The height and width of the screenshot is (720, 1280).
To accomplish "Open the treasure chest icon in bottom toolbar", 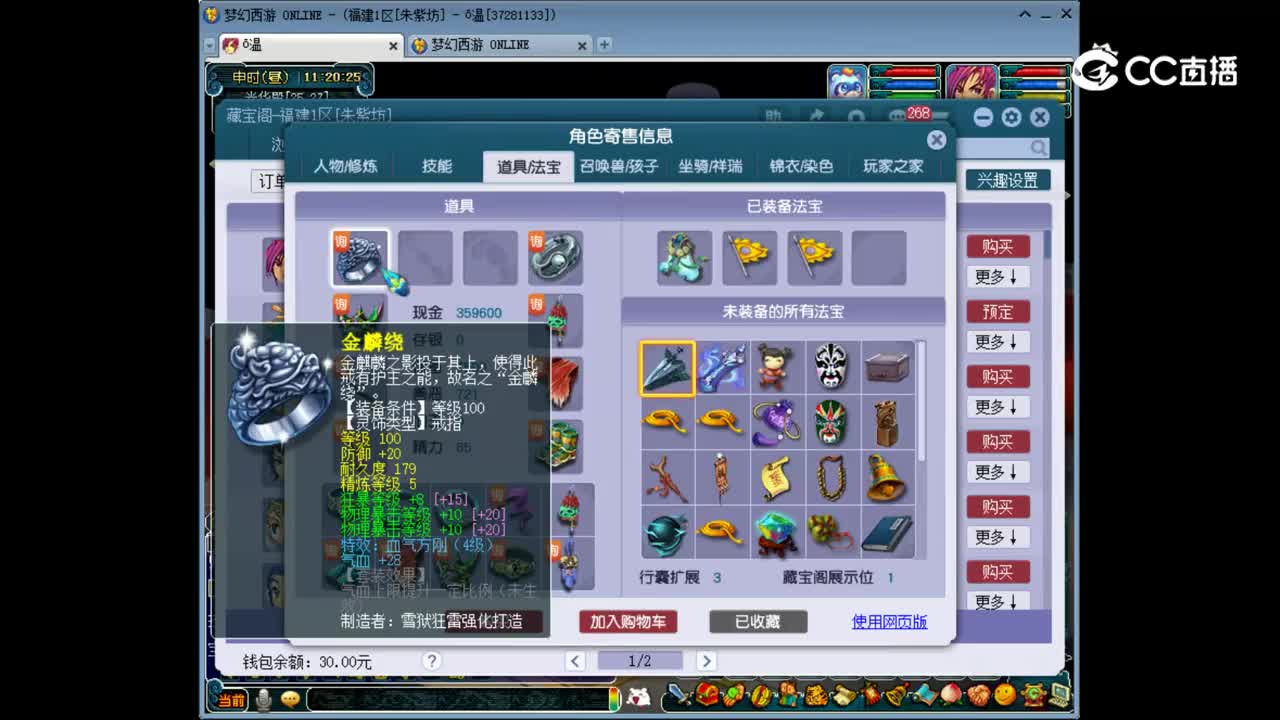I will coord(706,694).
